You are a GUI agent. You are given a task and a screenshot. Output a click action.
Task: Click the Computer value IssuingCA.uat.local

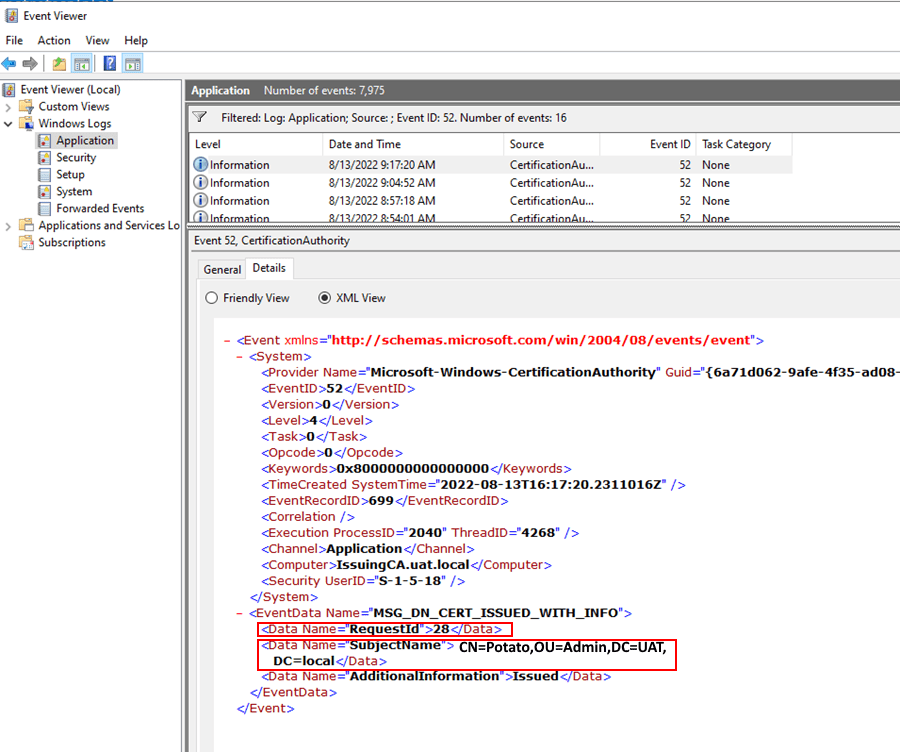[403, 565]
